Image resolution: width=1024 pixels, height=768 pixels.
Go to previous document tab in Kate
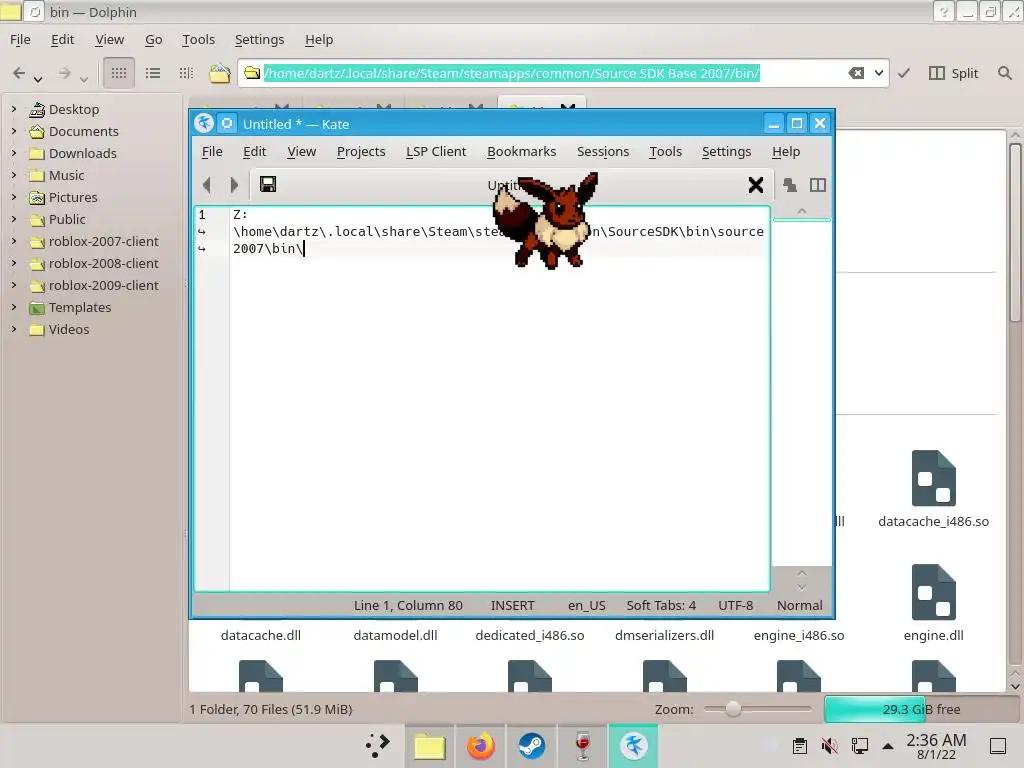click(207, 185)
